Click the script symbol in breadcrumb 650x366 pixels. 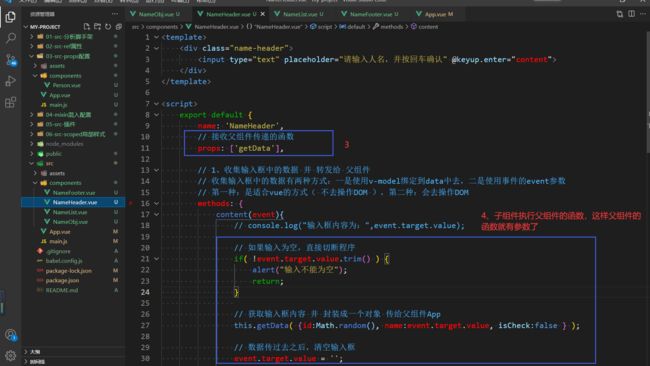click(x=321, y=27)
